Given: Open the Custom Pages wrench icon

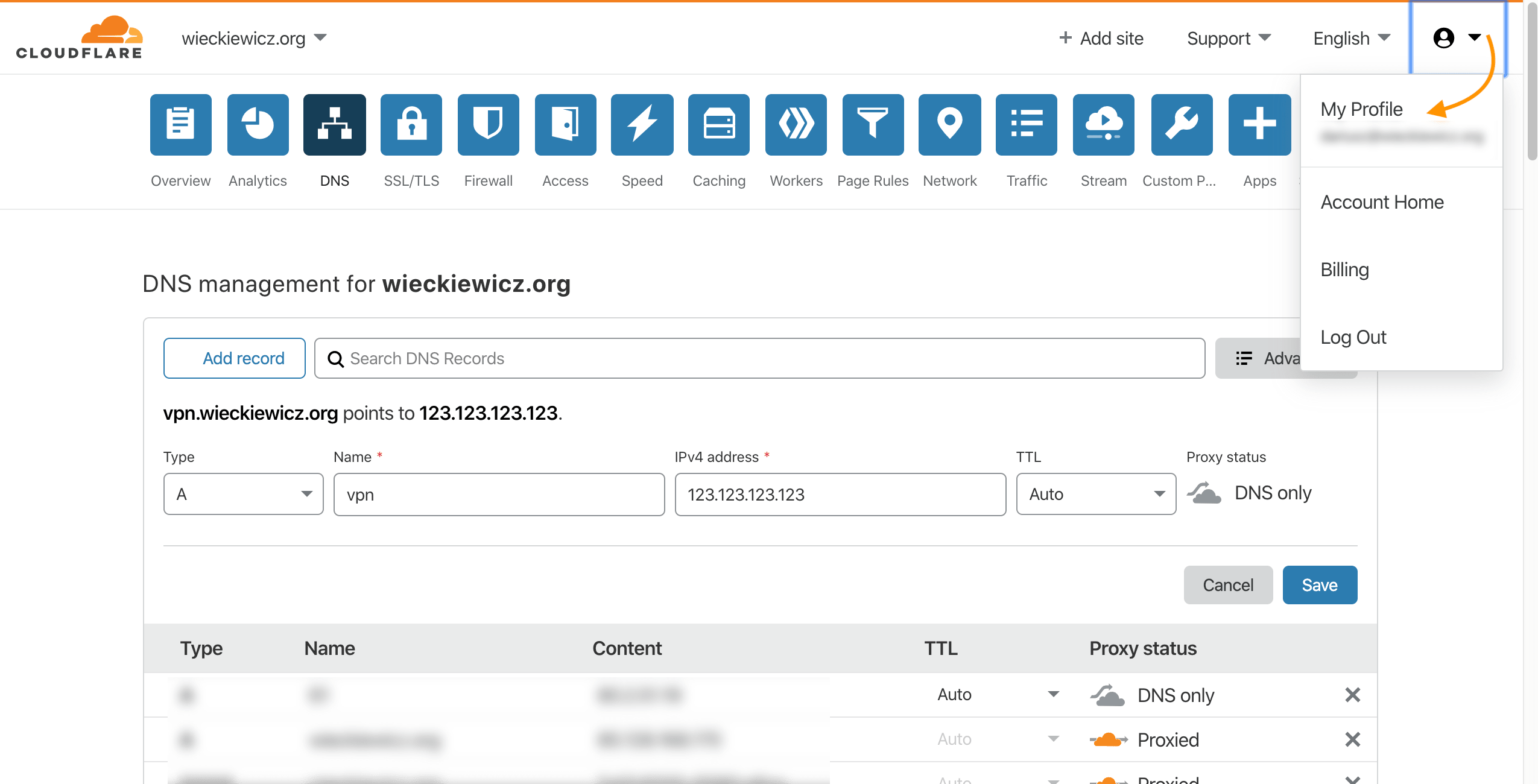Looking at the screenshot, I should coord(1182,125).
